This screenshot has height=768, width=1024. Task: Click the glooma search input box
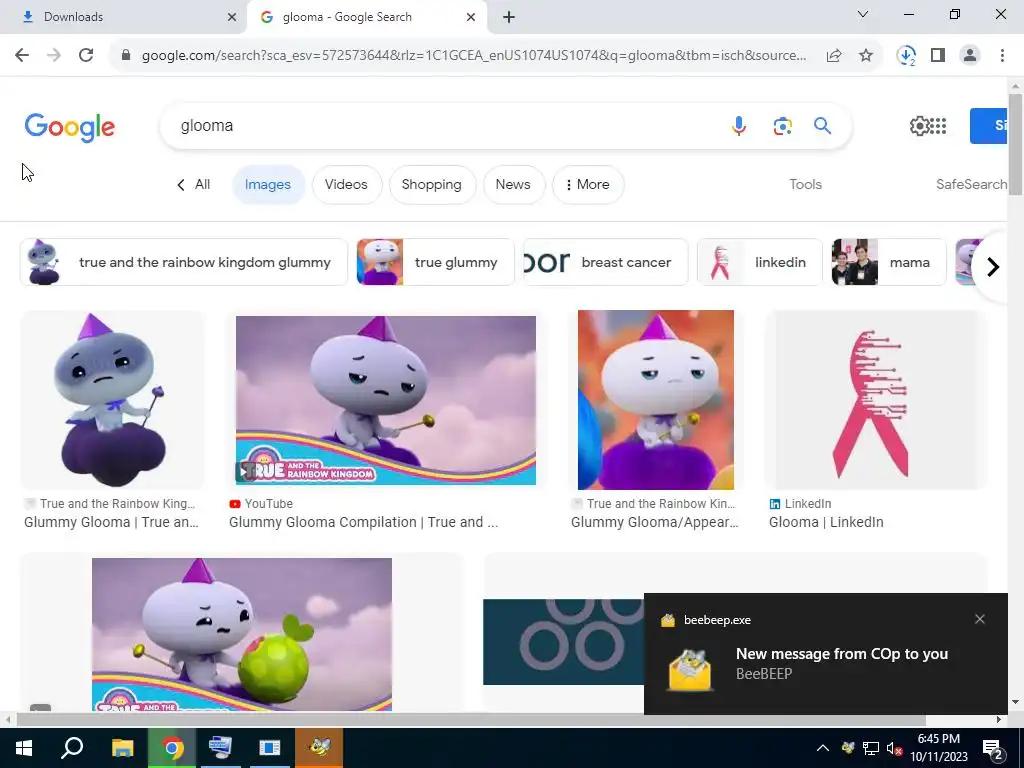[x=444, y=125]
